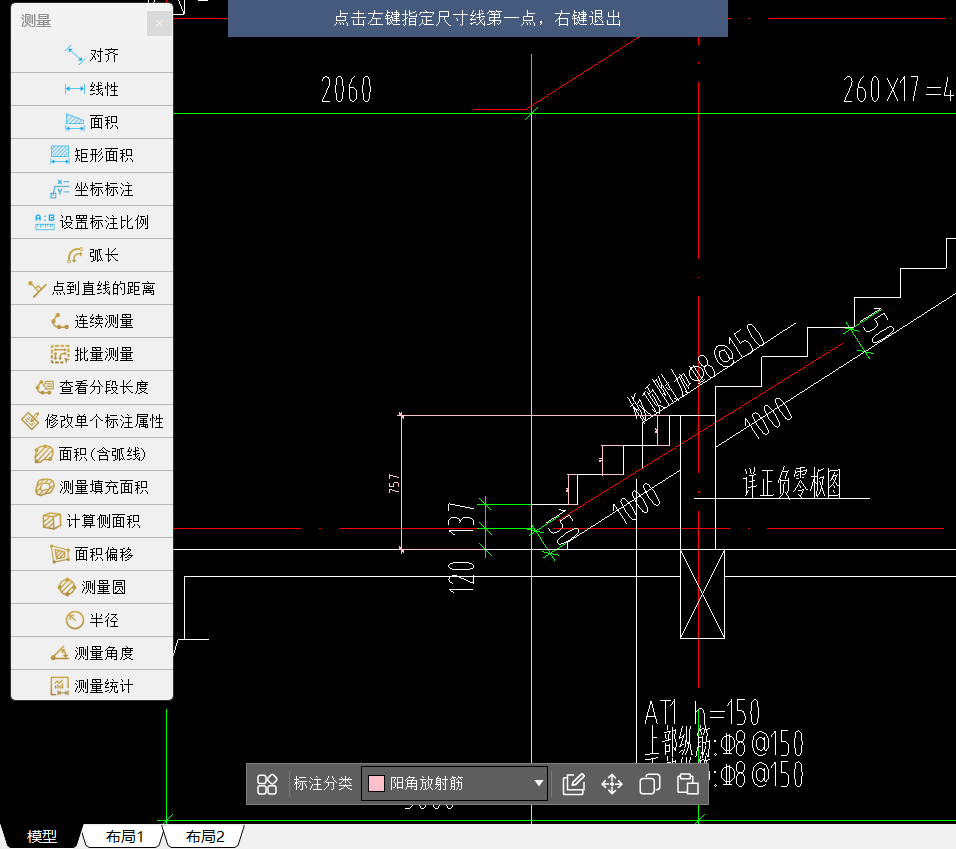Click the AT1 h=150 label
Image resolution: width=956 pixels, height=849 pixels.
pos(702,712)
